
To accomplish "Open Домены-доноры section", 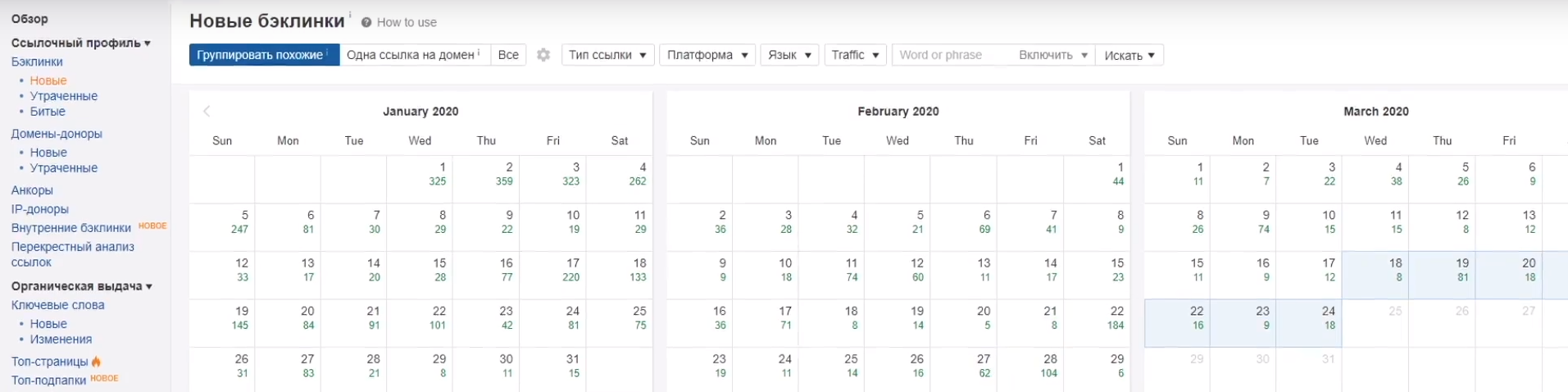I will click(x=57, y=134).
